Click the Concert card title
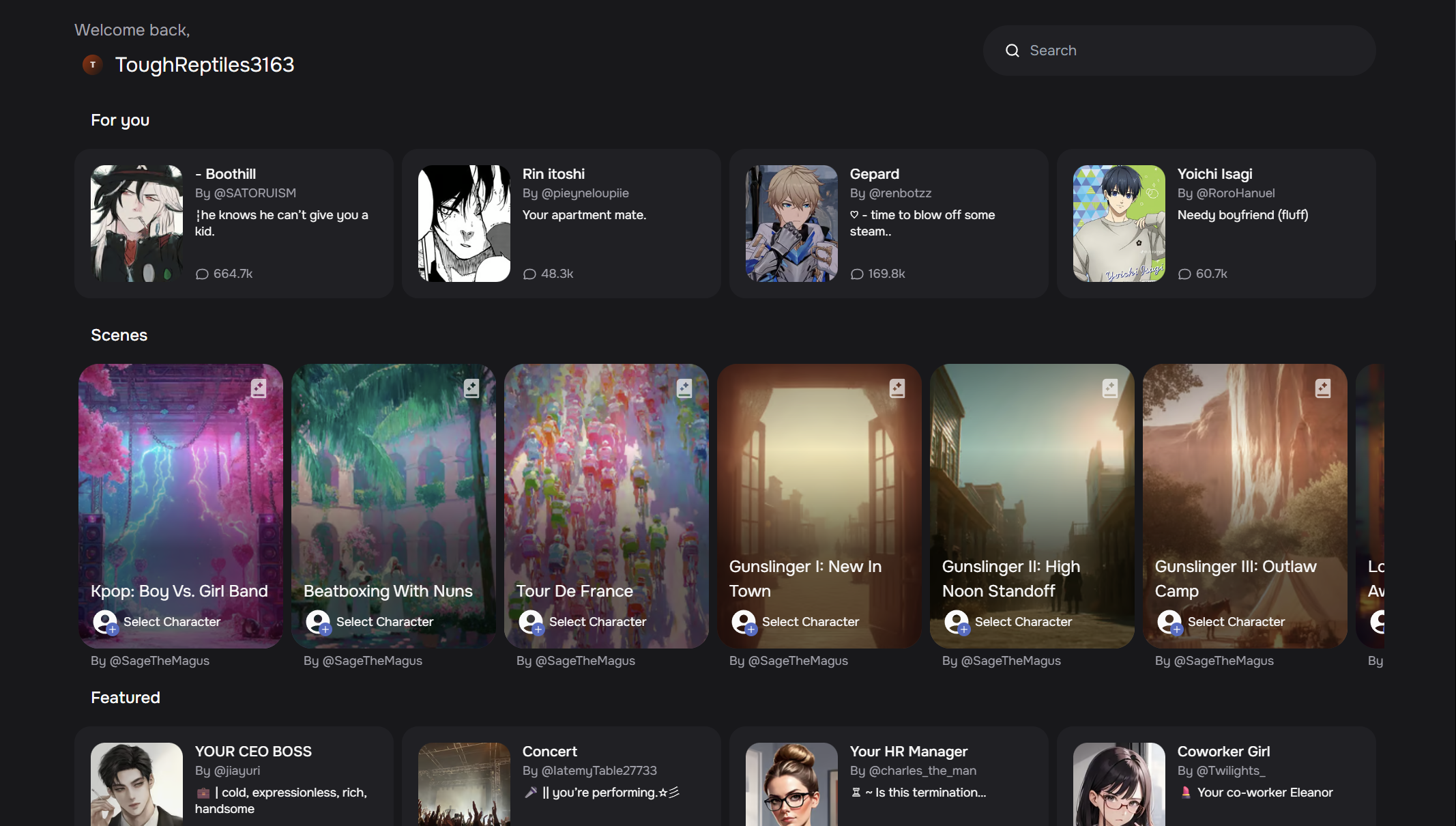This screenshot has width=1456, height=826. tap(550, 752)
